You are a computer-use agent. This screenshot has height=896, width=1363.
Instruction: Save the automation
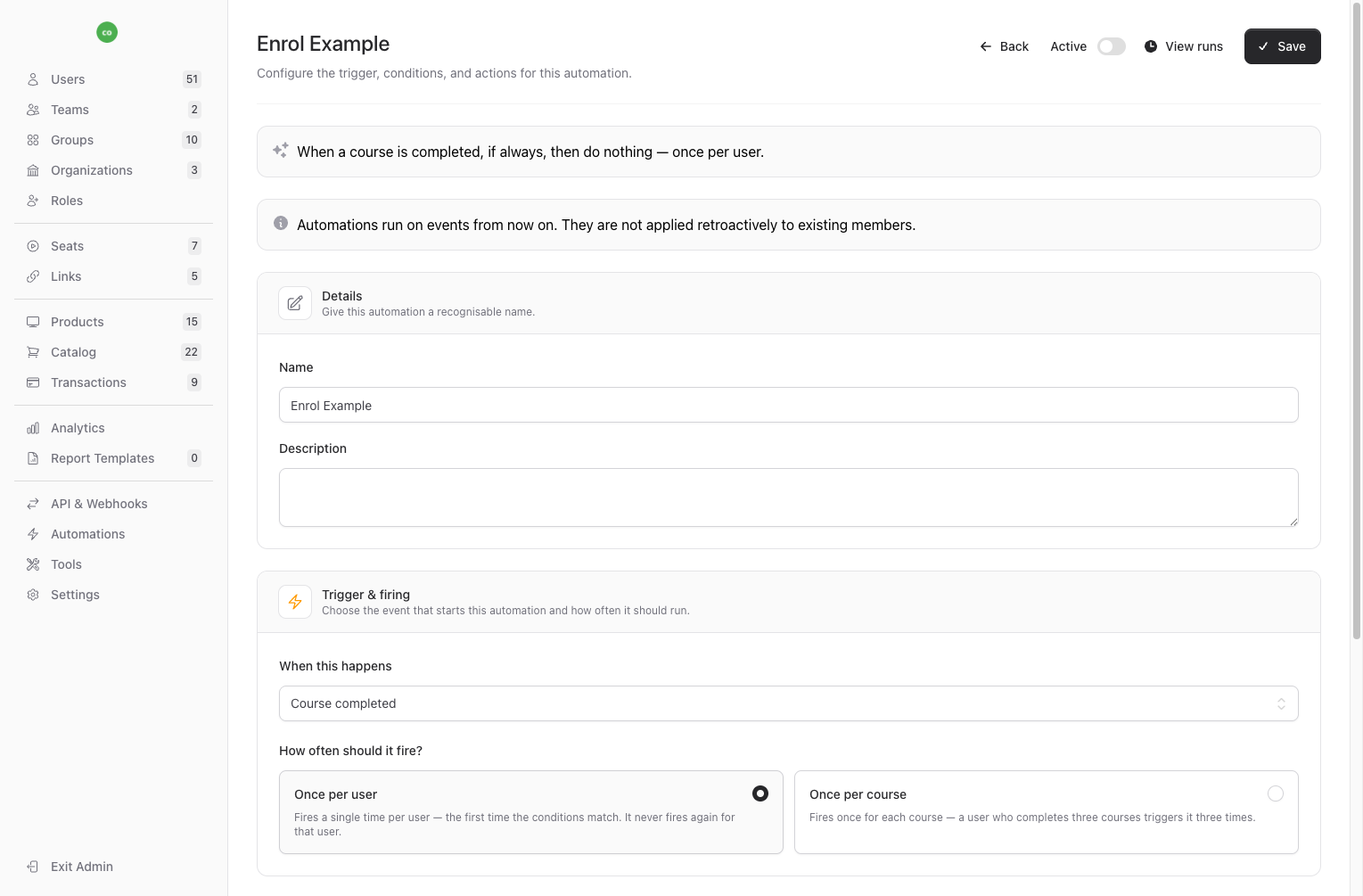click(x=1283, y=46)
